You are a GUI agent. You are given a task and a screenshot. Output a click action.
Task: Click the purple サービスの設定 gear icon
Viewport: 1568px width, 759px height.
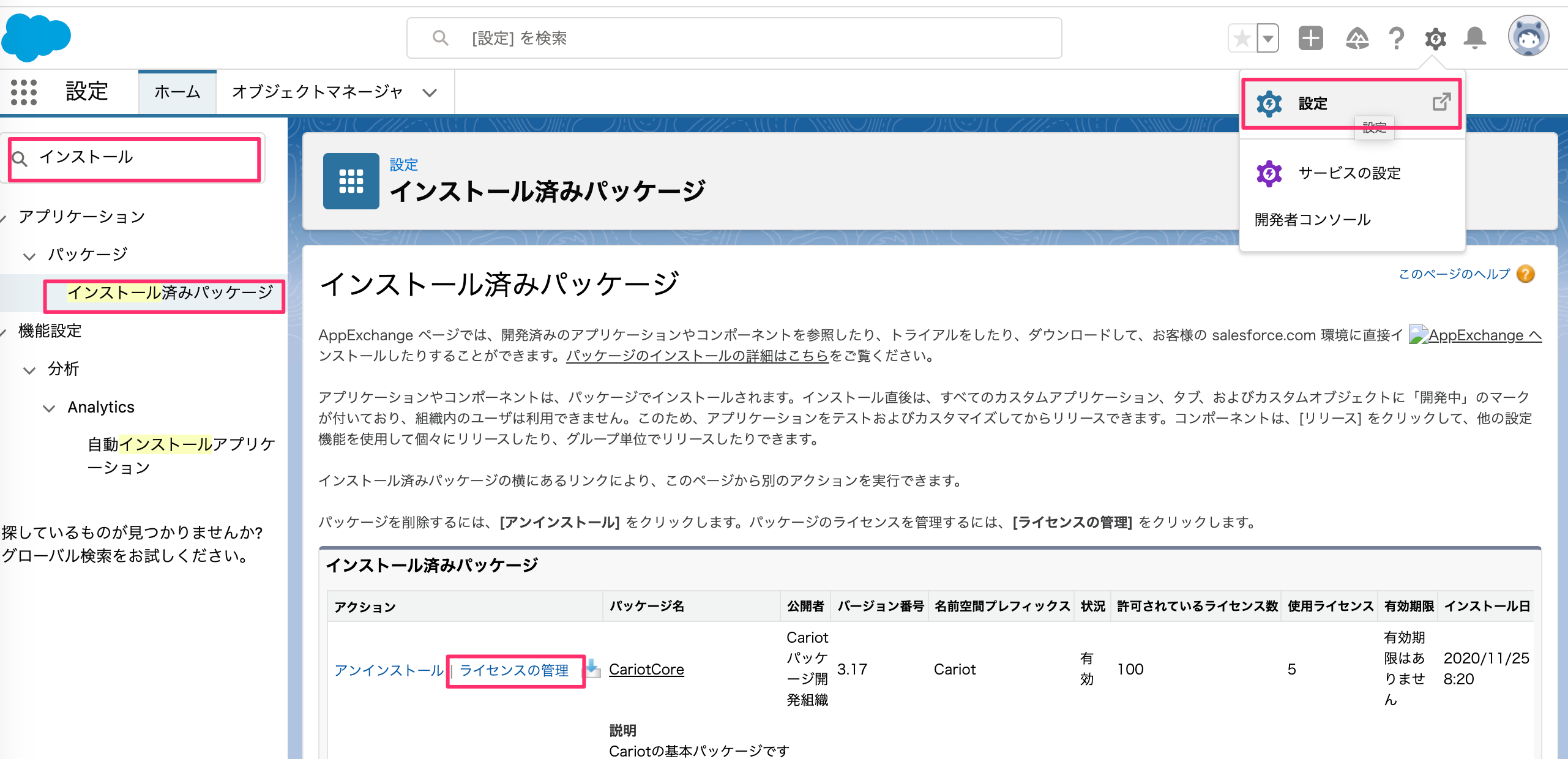1269,173
